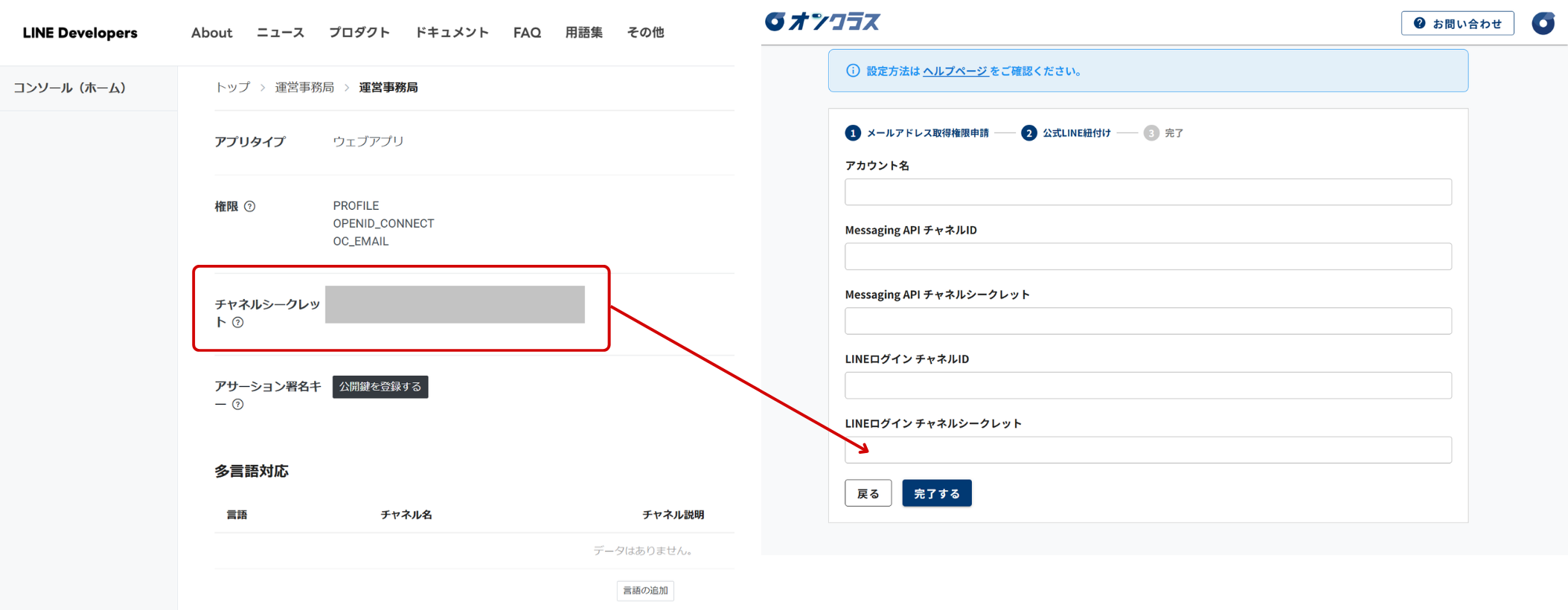The image size is (1568, 610).
Task: Open the user avatar icon top right
Action: tap(1543, 24)
